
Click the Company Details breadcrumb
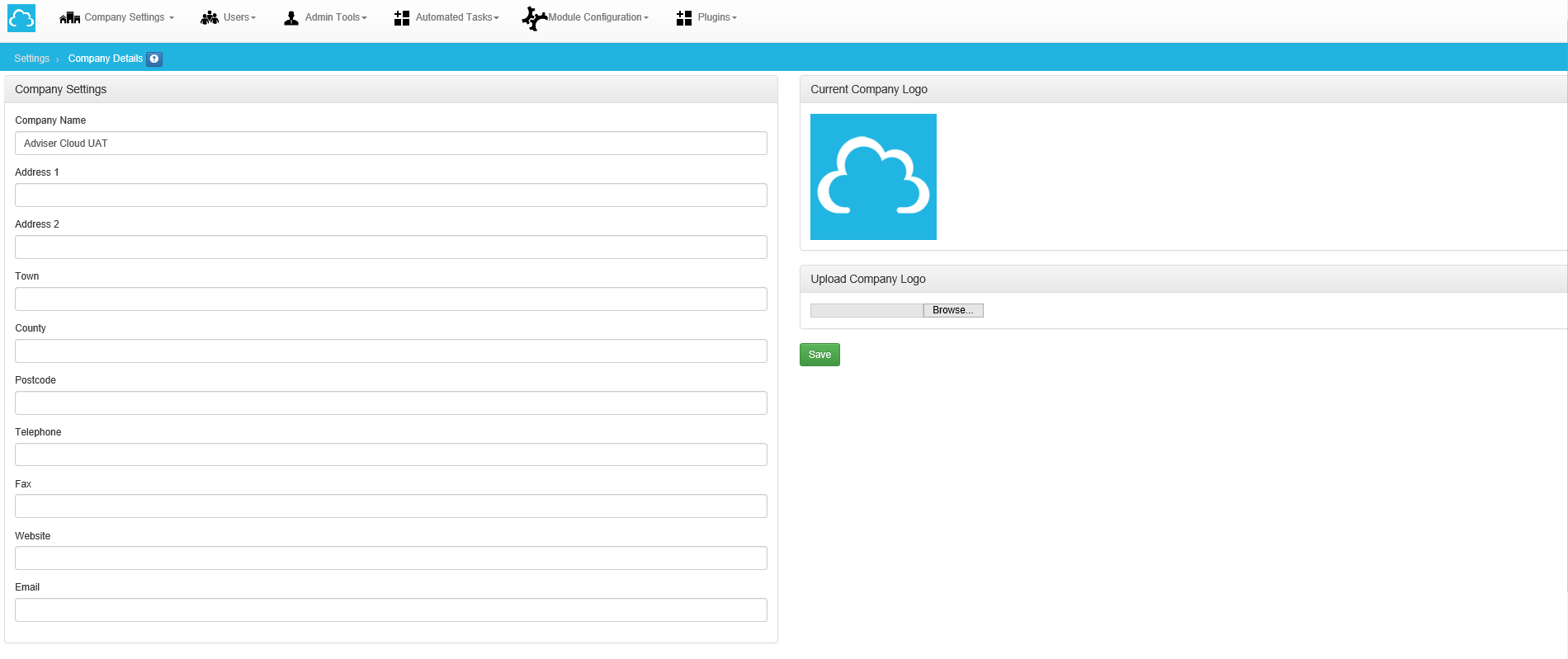[106, 59]
